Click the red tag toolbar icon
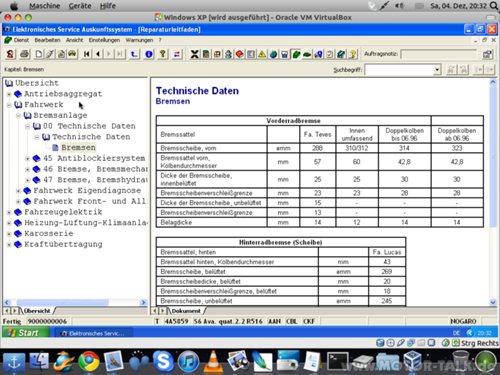The height and width of the screenshot is (375, 500). pos(239,54)
